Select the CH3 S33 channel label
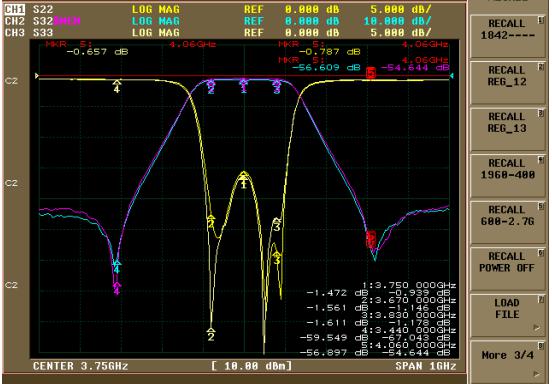The image size is (552, 384). click(29, 33)
